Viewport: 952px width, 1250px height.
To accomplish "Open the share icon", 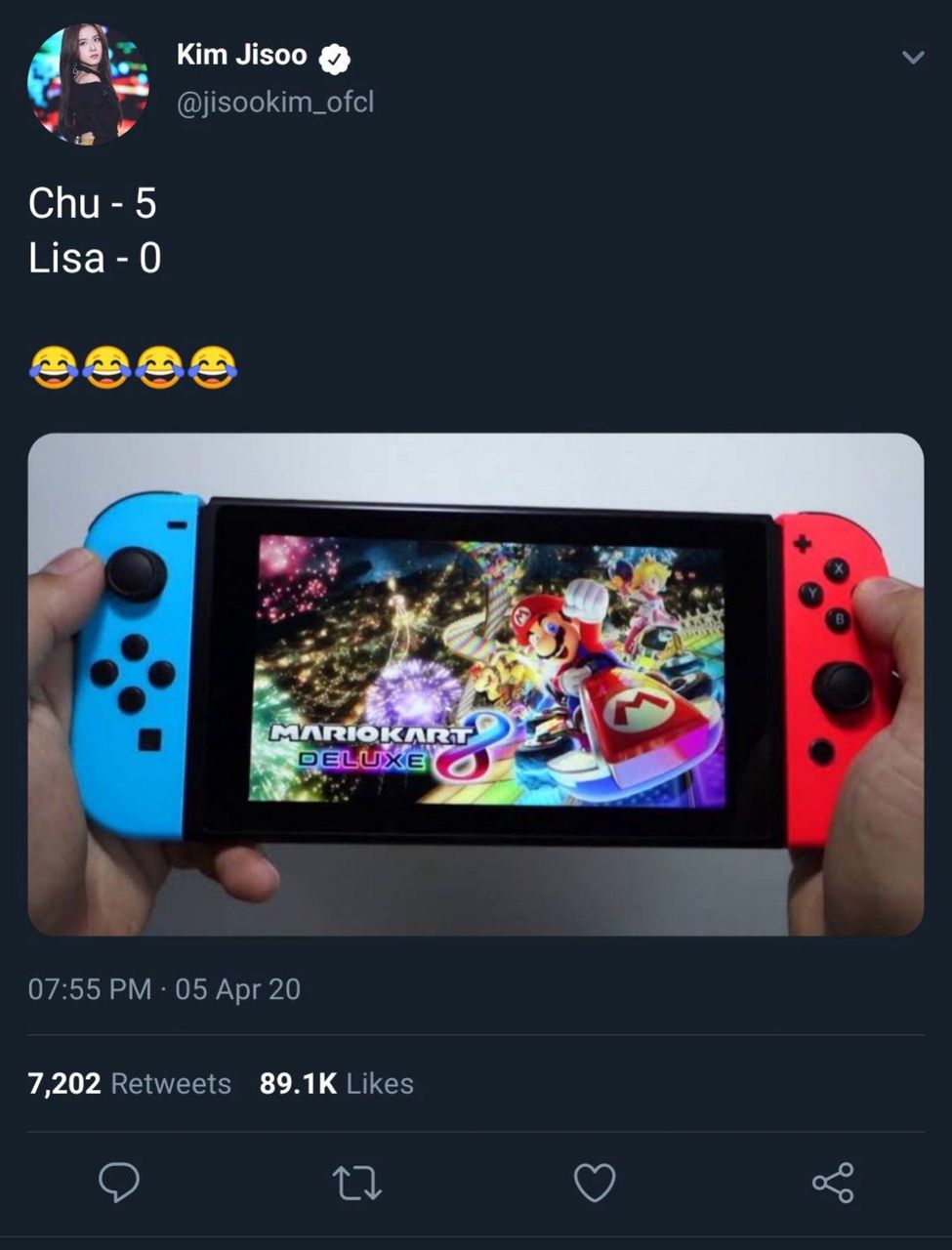I will pos(833,1183).
